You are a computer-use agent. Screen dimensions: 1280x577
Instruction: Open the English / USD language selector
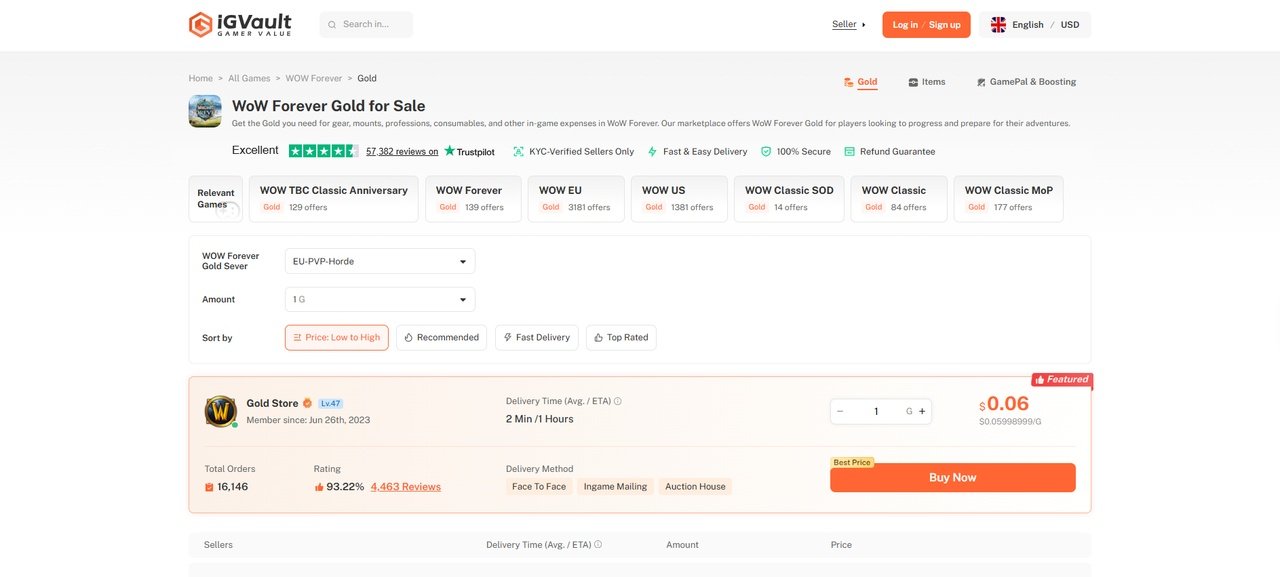pyautogui.click(x=1035, y=25)
